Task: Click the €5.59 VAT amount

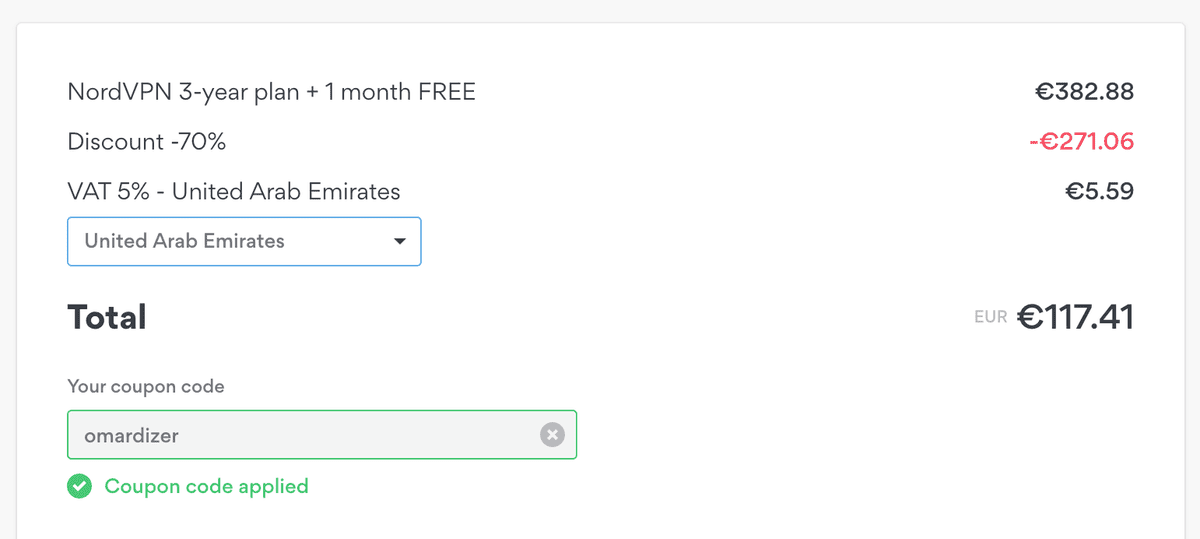Action: (x=1099, y=191)
